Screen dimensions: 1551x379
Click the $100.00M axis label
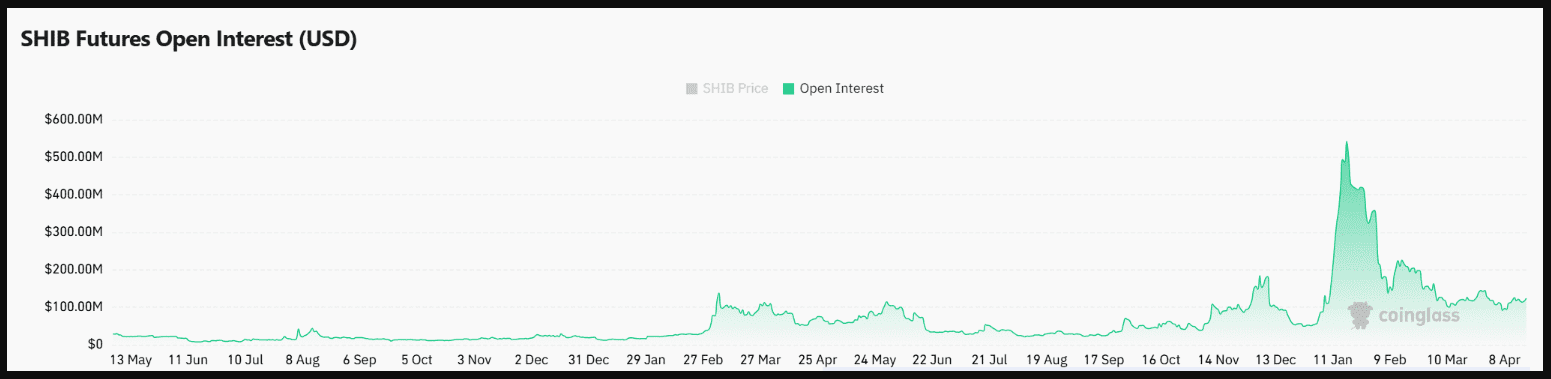point(74,306)
